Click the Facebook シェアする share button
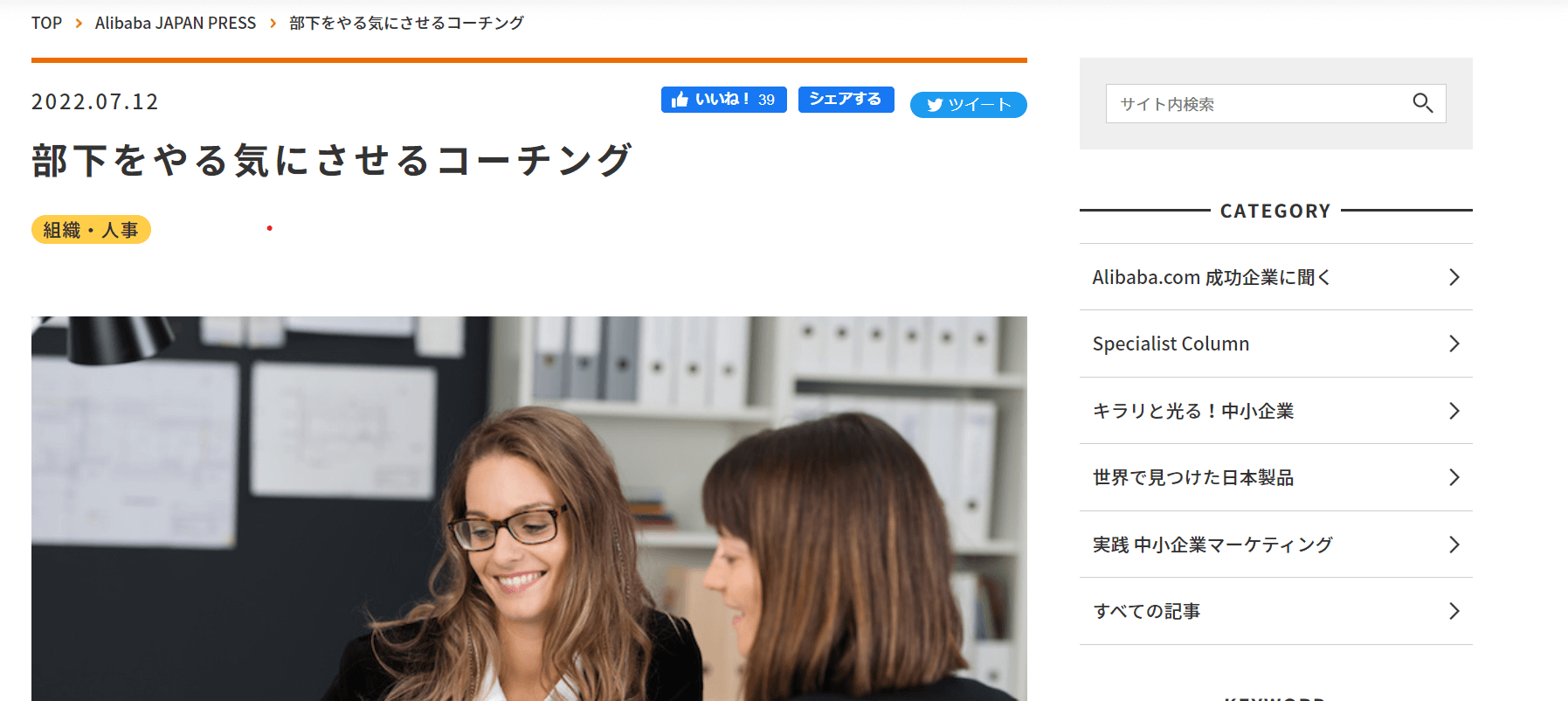1568x701 pixels. tap(846, 100)
